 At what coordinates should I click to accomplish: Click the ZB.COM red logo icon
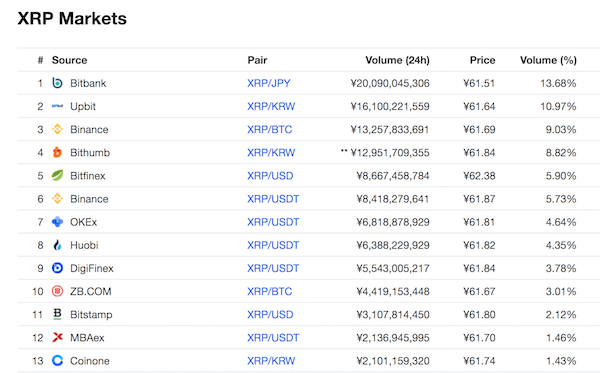[x=57, y=291]
